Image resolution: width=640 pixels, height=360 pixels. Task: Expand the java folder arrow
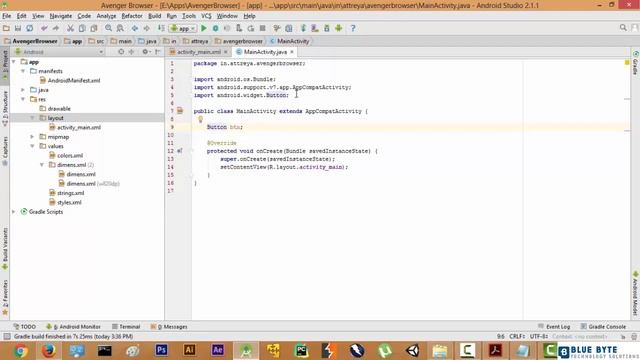pyautogui.click(x=23, y=90)
